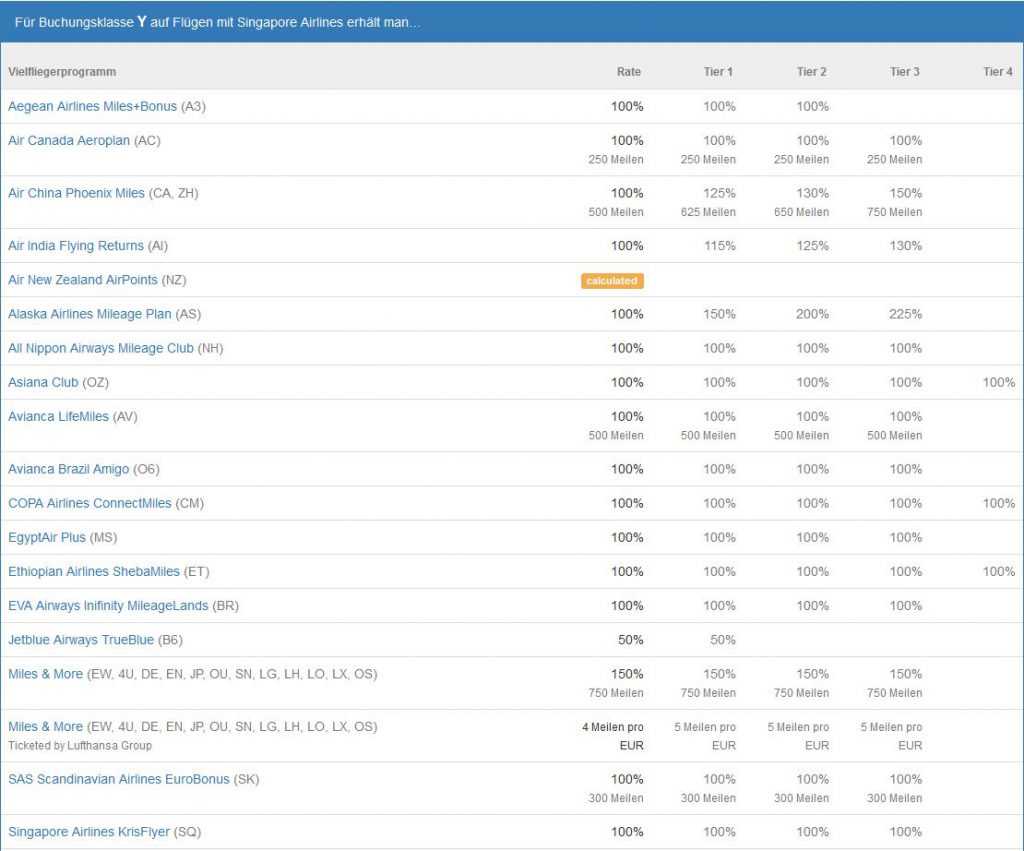Select the 125% Tier 1 value for Air China
The height and width of the screenshot is (851, 1024).
[720, 193]
